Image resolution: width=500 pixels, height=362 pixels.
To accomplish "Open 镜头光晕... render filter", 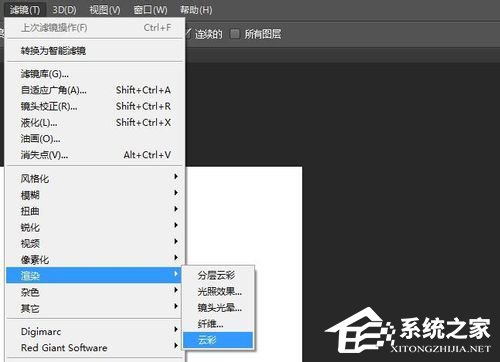I will click(x=218, y=308).
